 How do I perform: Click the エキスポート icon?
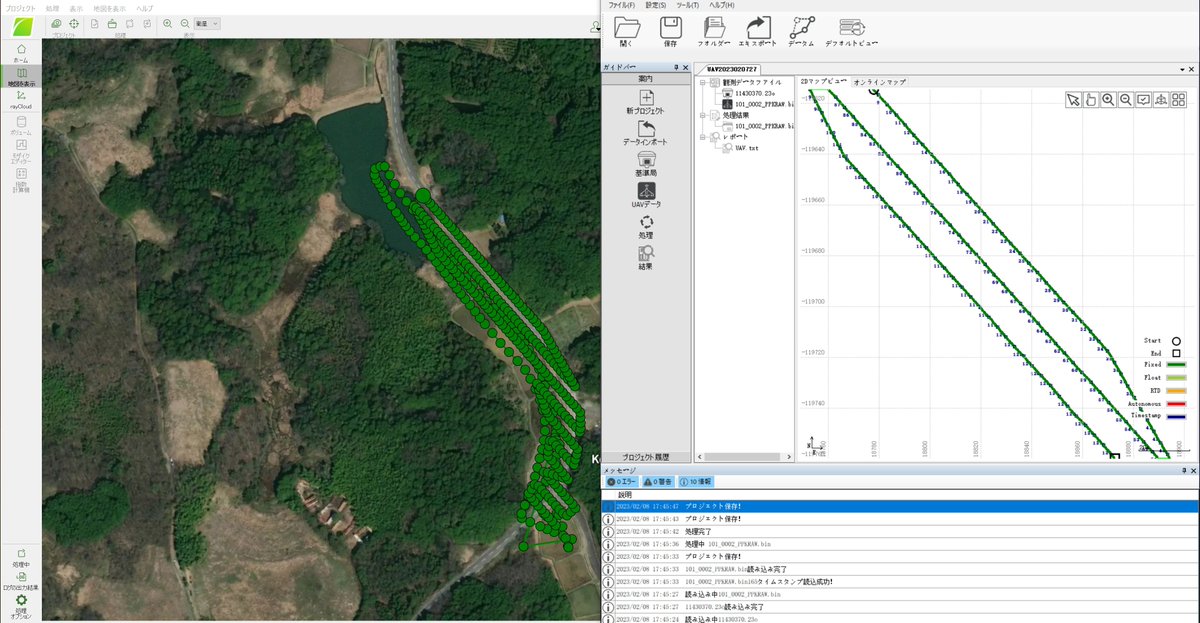[759, 32]
